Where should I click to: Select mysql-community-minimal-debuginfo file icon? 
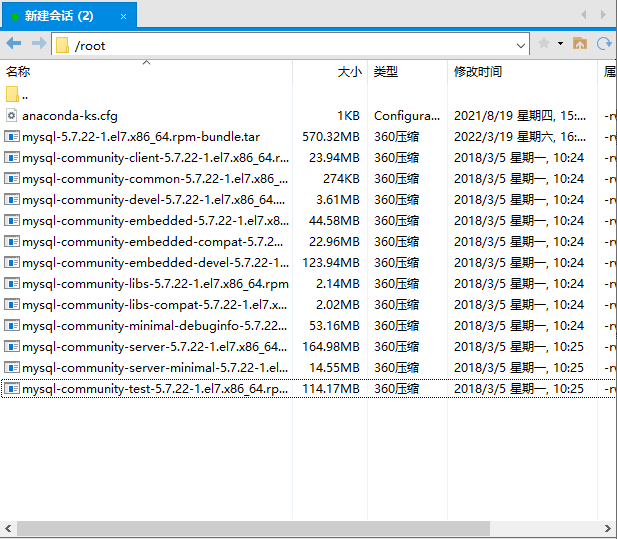pyautogui.click(x=12, y=325)
